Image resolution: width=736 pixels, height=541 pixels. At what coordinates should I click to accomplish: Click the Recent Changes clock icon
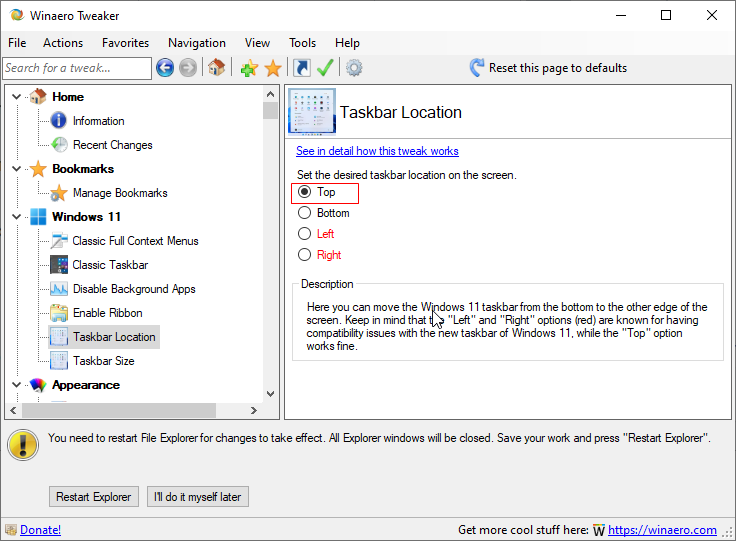tap(59, 145)
